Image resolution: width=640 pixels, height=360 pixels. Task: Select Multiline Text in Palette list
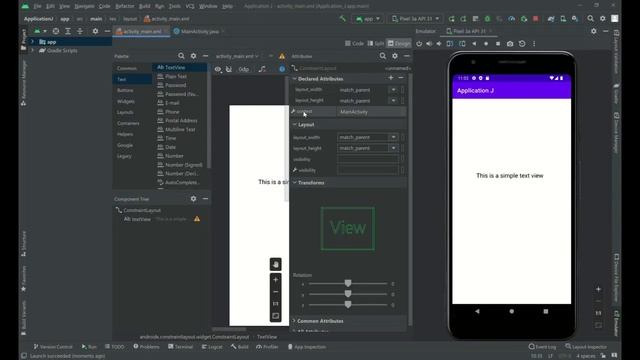pyautogui.click(x=180, y=129)
